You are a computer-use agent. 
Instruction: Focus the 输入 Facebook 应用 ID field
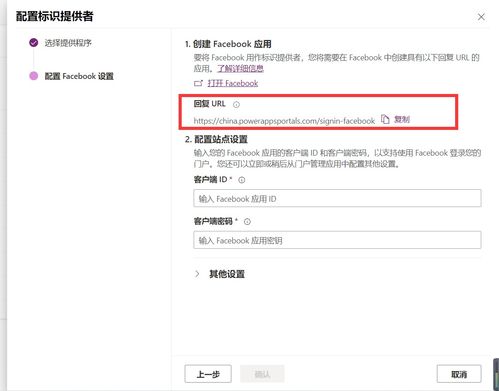[337, 198]
